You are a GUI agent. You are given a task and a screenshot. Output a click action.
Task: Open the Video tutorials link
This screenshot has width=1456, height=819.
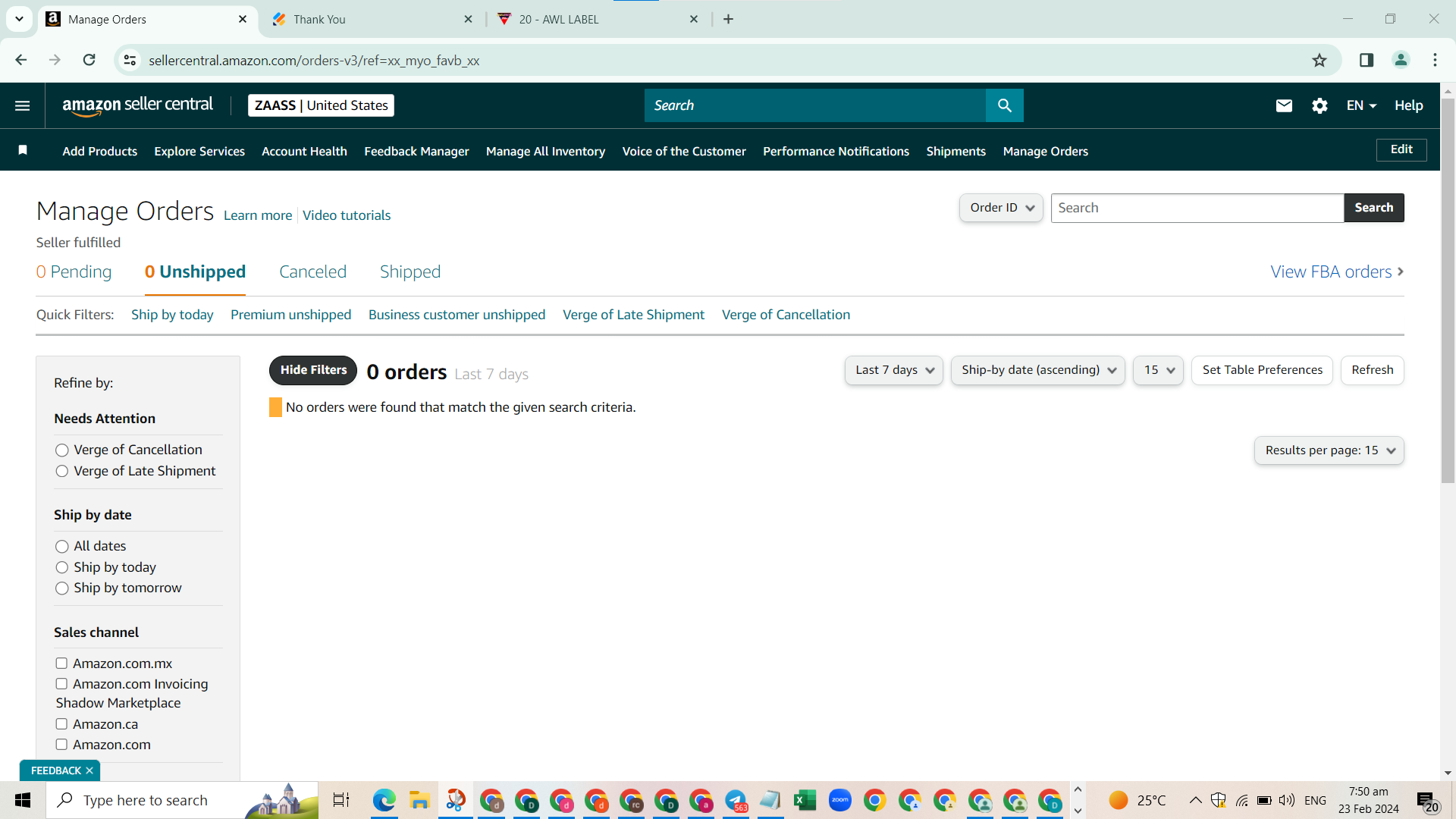347,215
